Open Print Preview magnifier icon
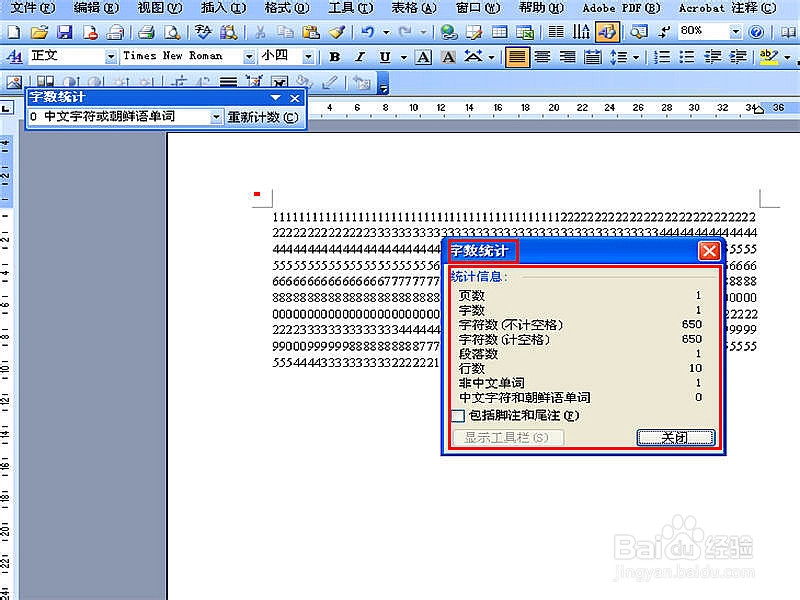800x600 pixels. coord(172,33)
